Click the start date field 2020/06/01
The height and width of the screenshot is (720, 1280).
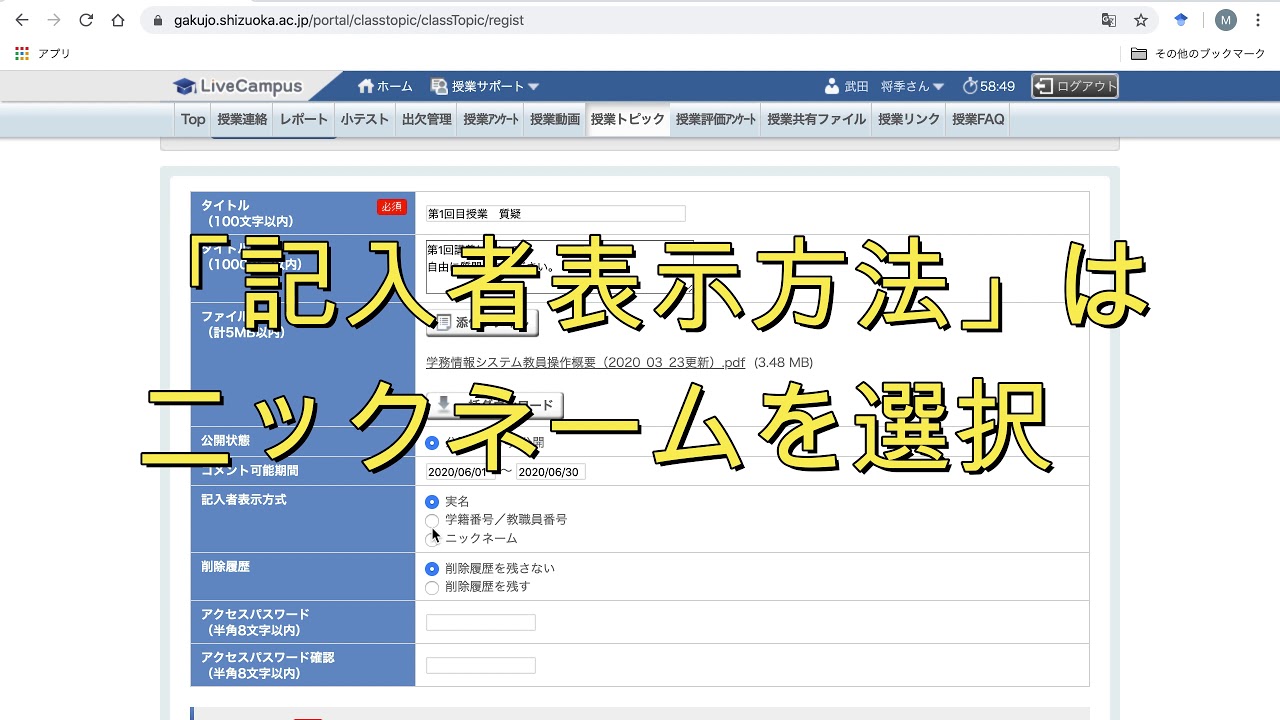[x=460, y=472]
